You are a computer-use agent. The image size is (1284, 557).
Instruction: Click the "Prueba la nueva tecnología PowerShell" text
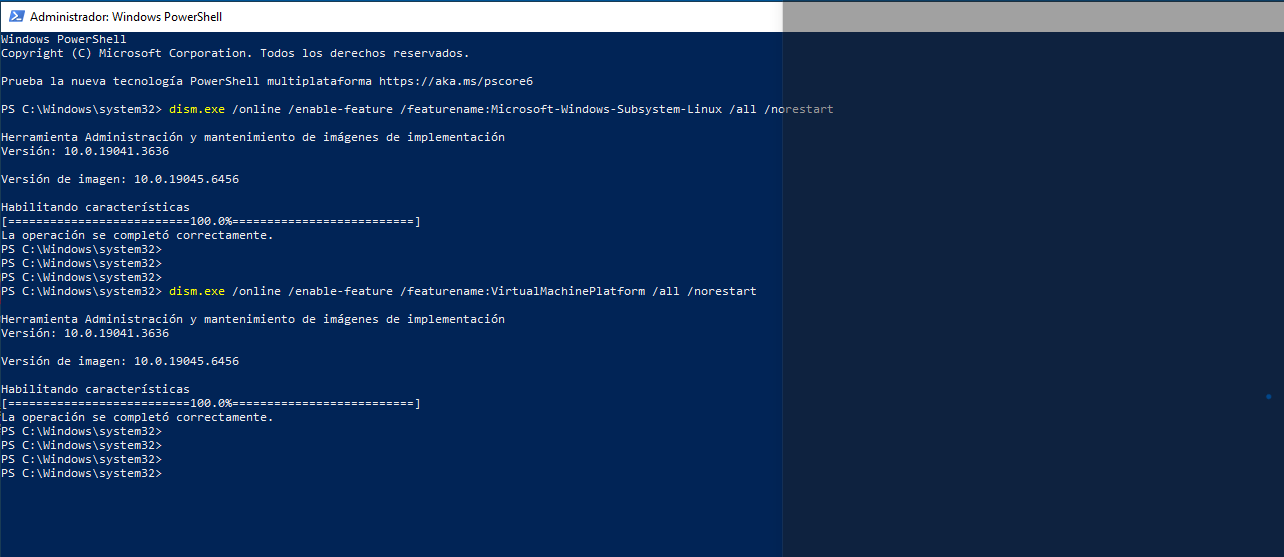186,81
